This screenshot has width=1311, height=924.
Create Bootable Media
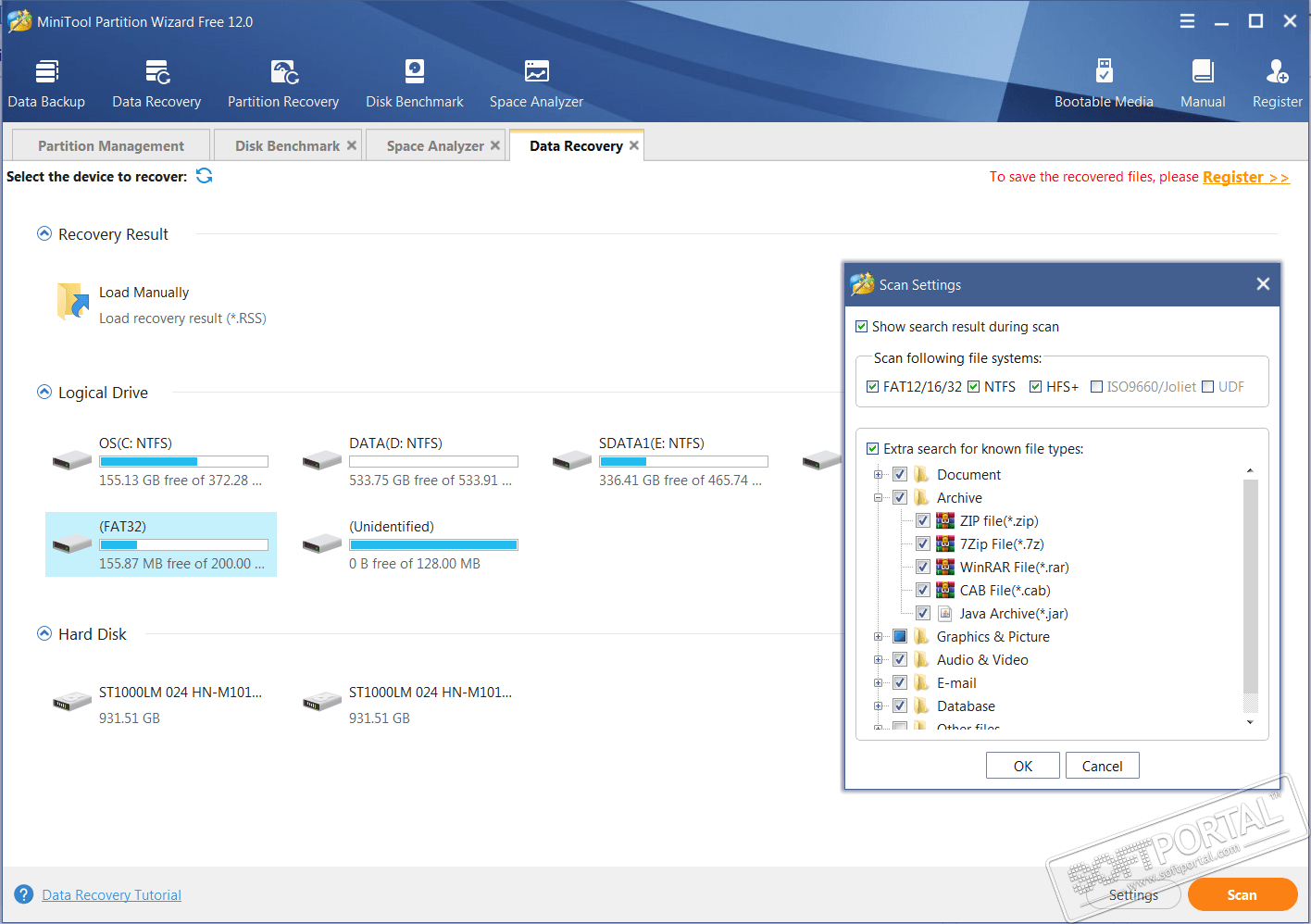point(1104,84)
